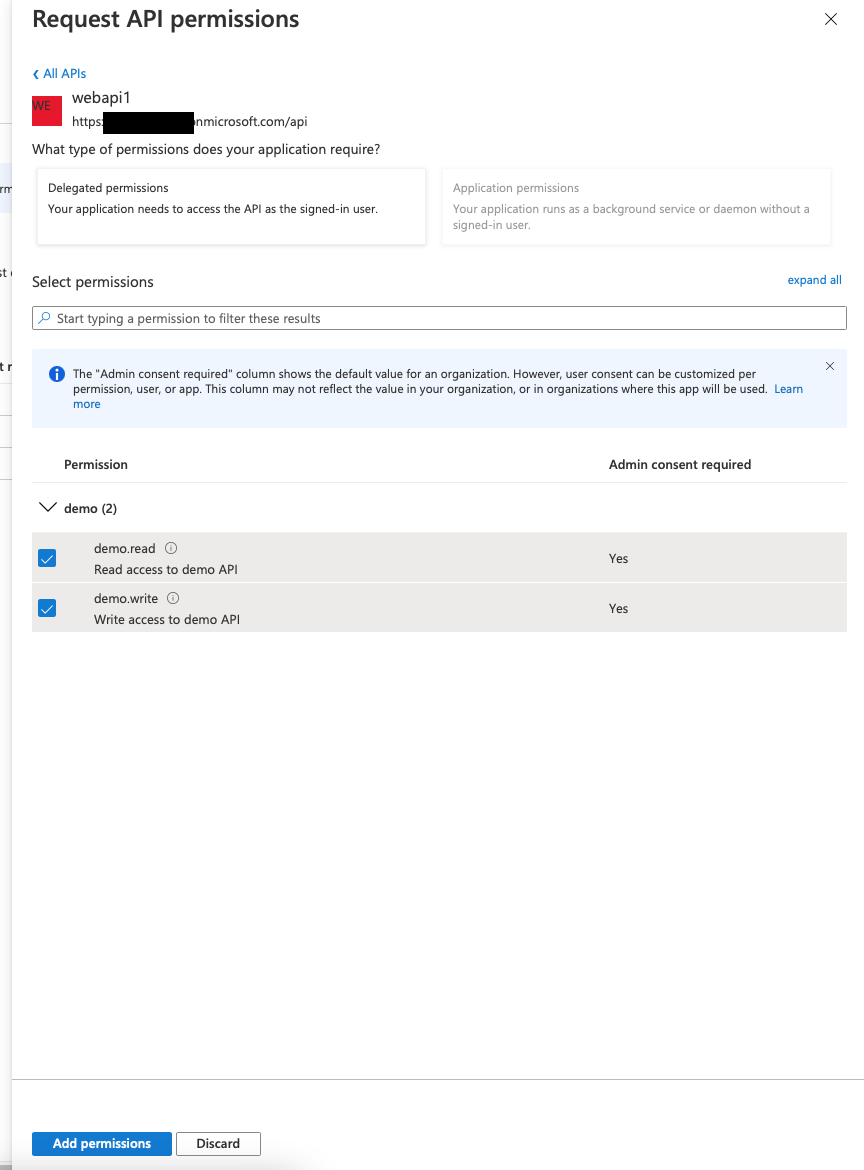Click expand all to open permission groups
This screenshot has width=864, height=1170.
[814, 280]
